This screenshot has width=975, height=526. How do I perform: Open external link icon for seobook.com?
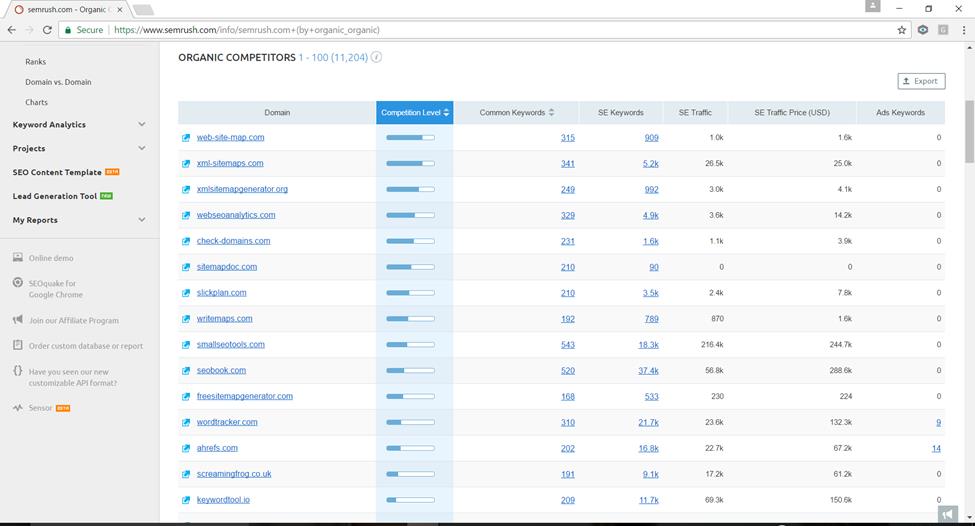pyautogui.click(x=186, y=371)
